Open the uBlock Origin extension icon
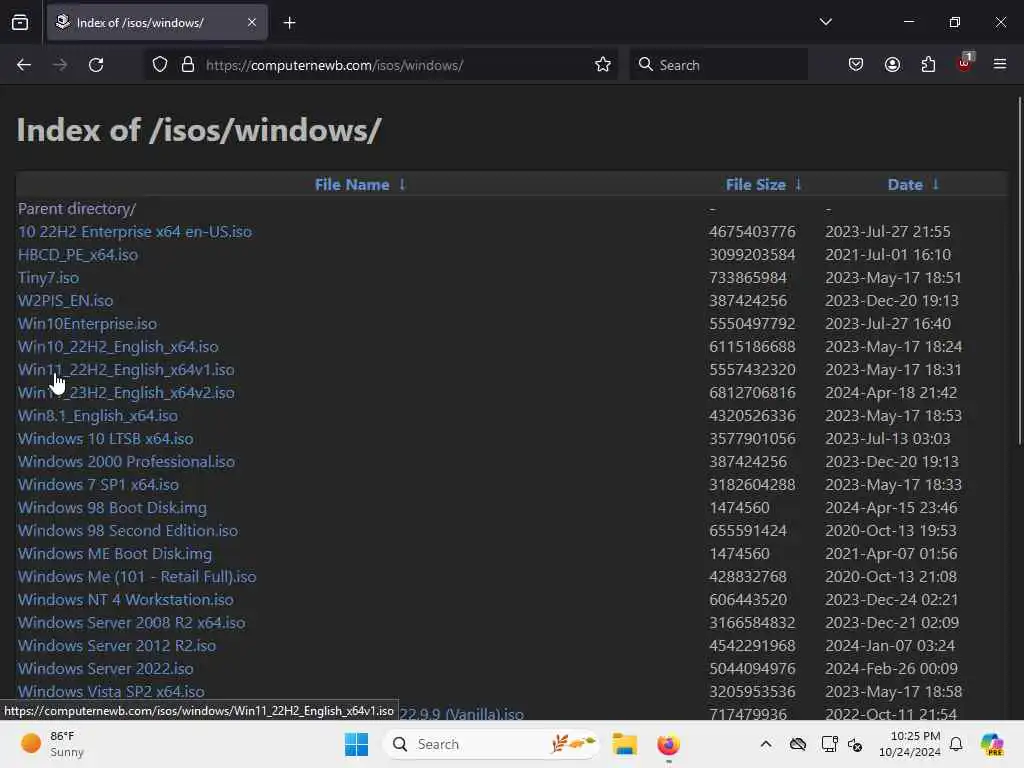The width and height of the screenshot is (1024, 768). click(965, 63)
